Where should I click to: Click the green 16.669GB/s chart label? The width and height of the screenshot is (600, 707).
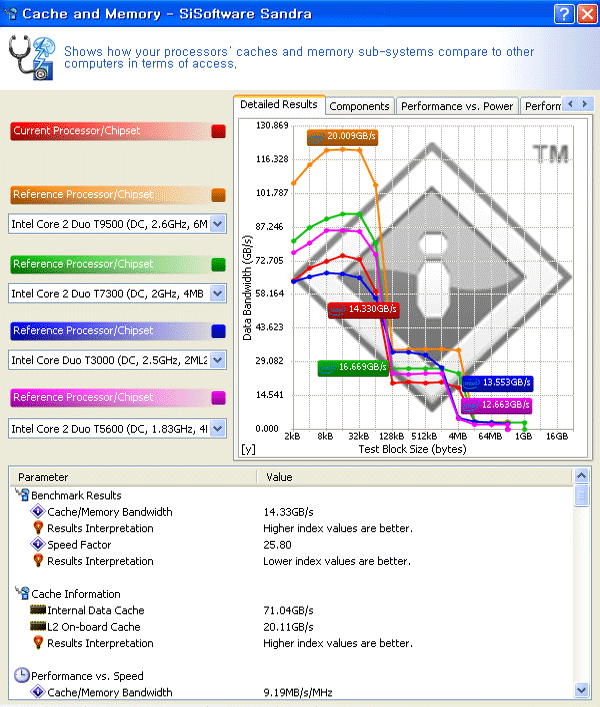pos(353,367)
